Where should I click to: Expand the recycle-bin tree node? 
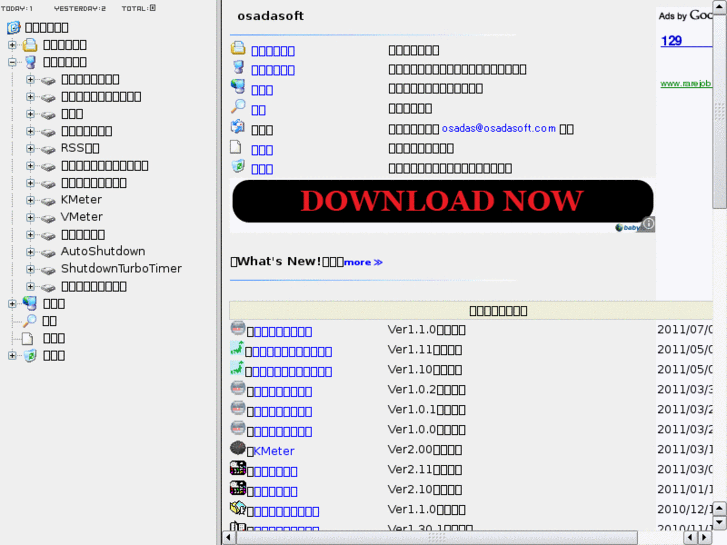13,356
